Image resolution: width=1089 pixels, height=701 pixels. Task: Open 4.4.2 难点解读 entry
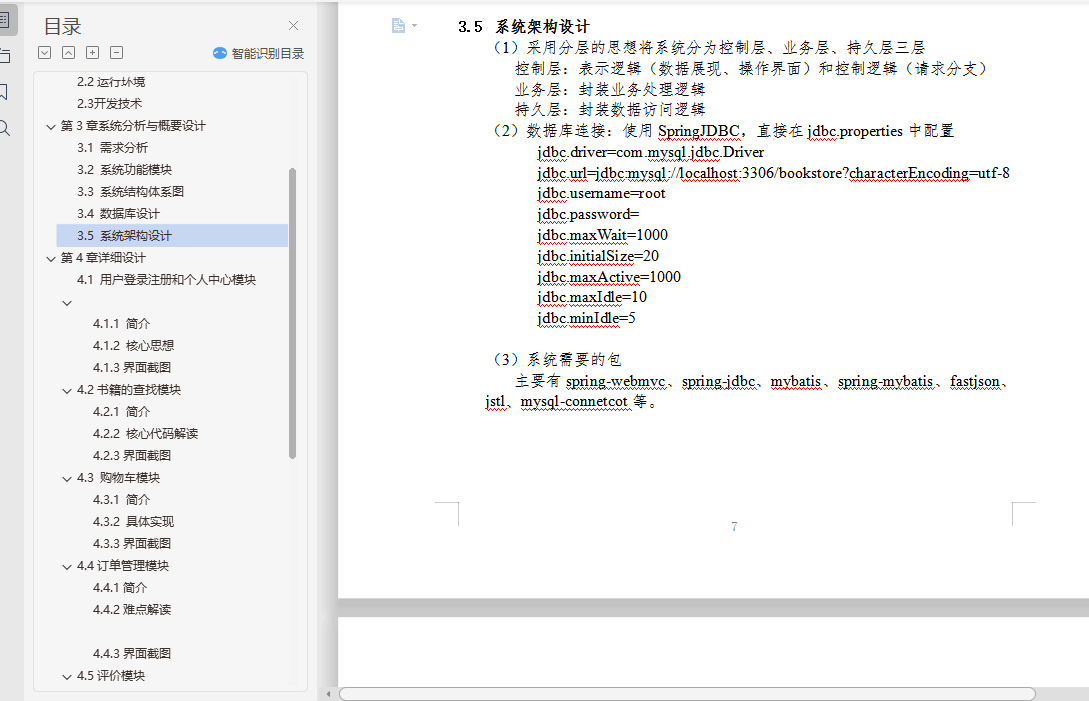pyautogui.click(x=132, y=610)
